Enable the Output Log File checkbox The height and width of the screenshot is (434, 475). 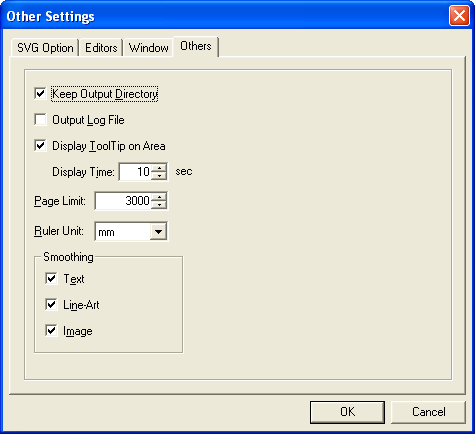40,120
